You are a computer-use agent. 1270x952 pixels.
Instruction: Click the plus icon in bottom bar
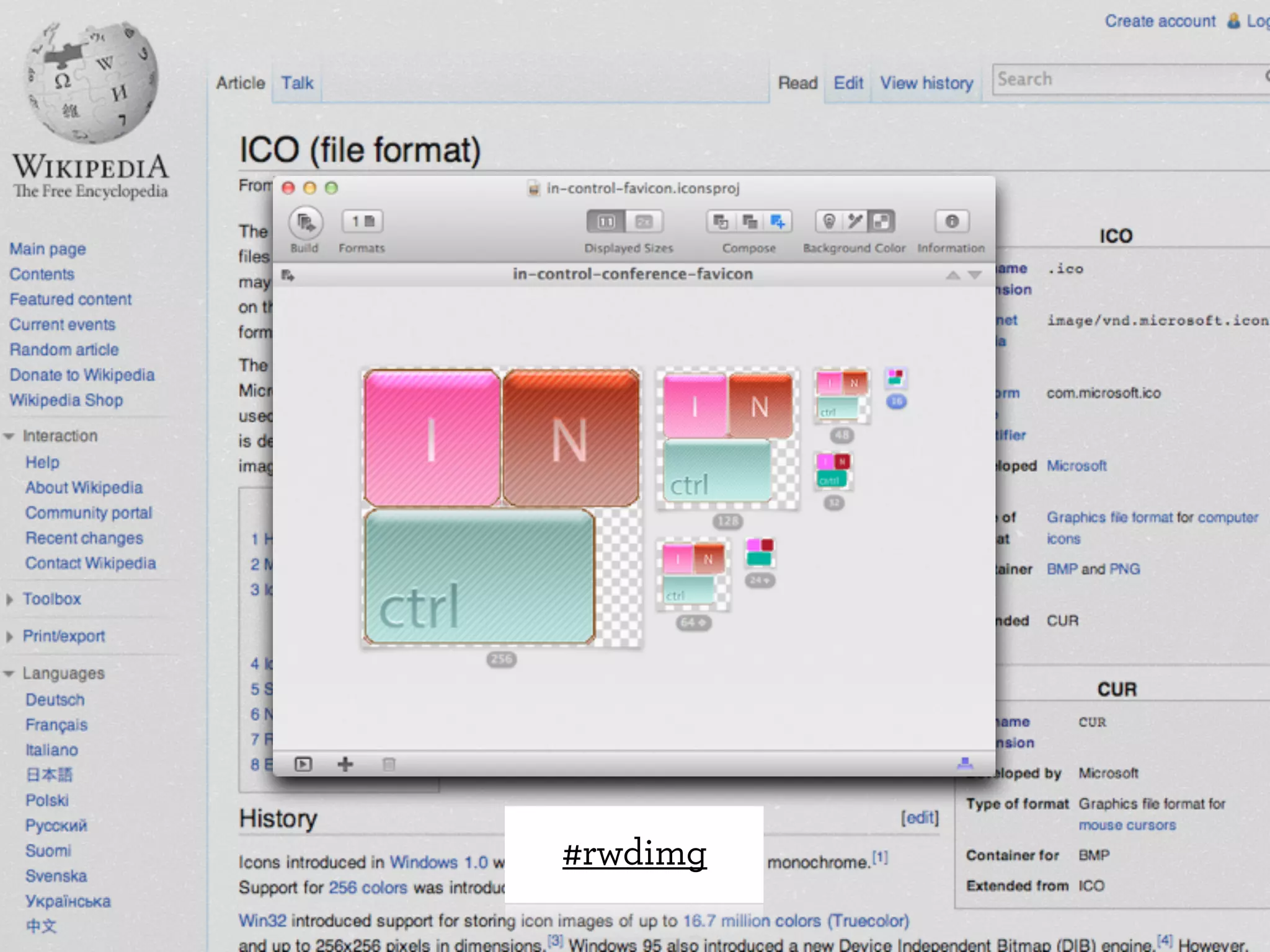click(345, 764)
